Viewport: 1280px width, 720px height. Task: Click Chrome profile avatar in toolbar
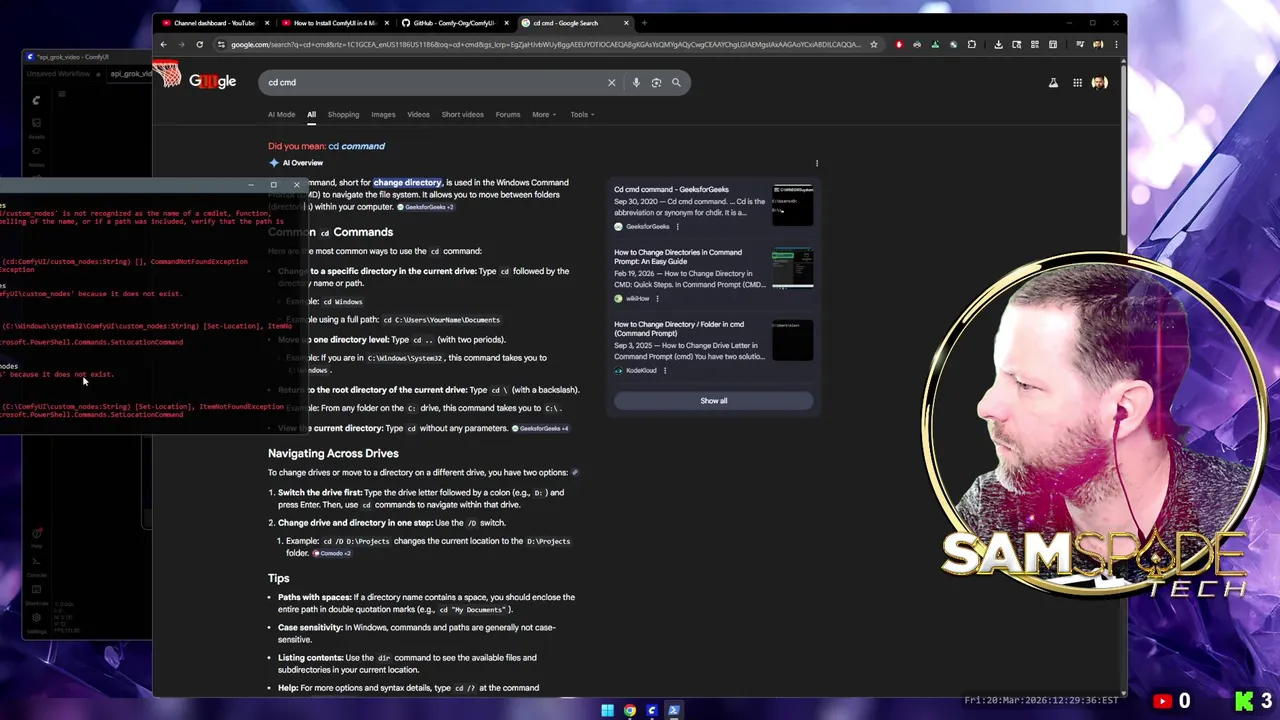tap(1098, 44)
